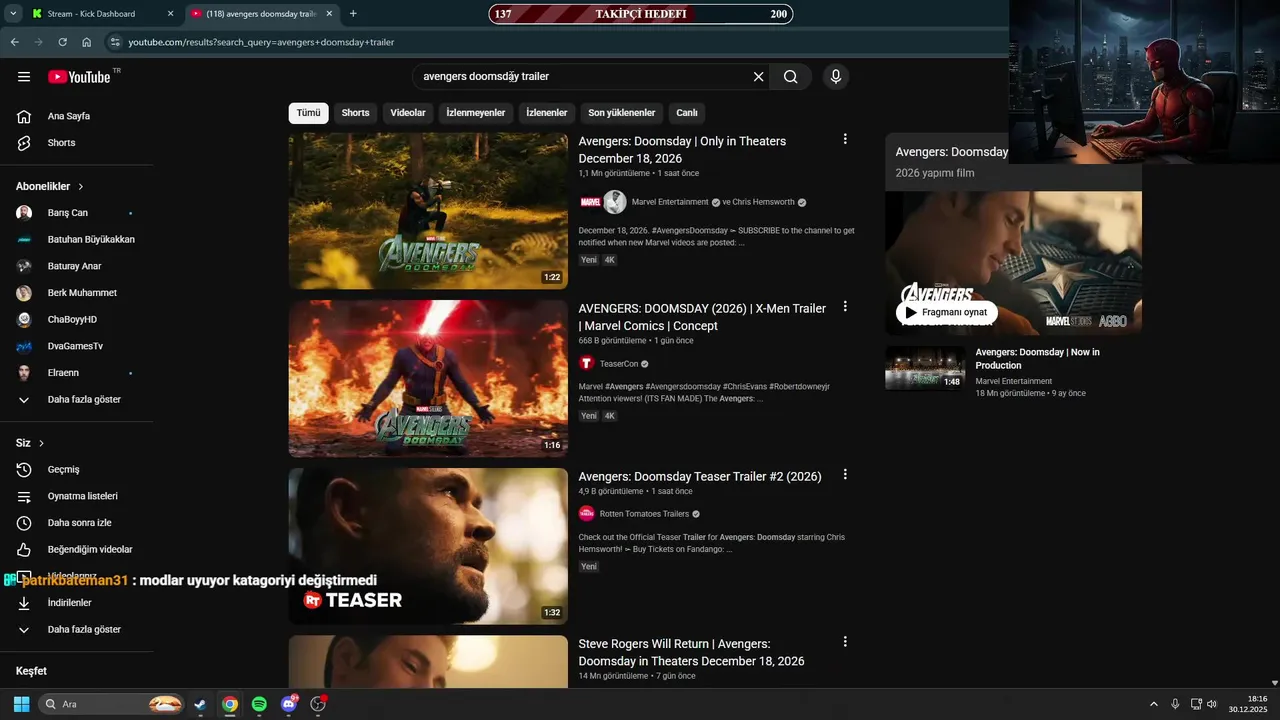Open Ana Sayfa home icon
This screenshot has width=1280, height=720.
[24, 116]
